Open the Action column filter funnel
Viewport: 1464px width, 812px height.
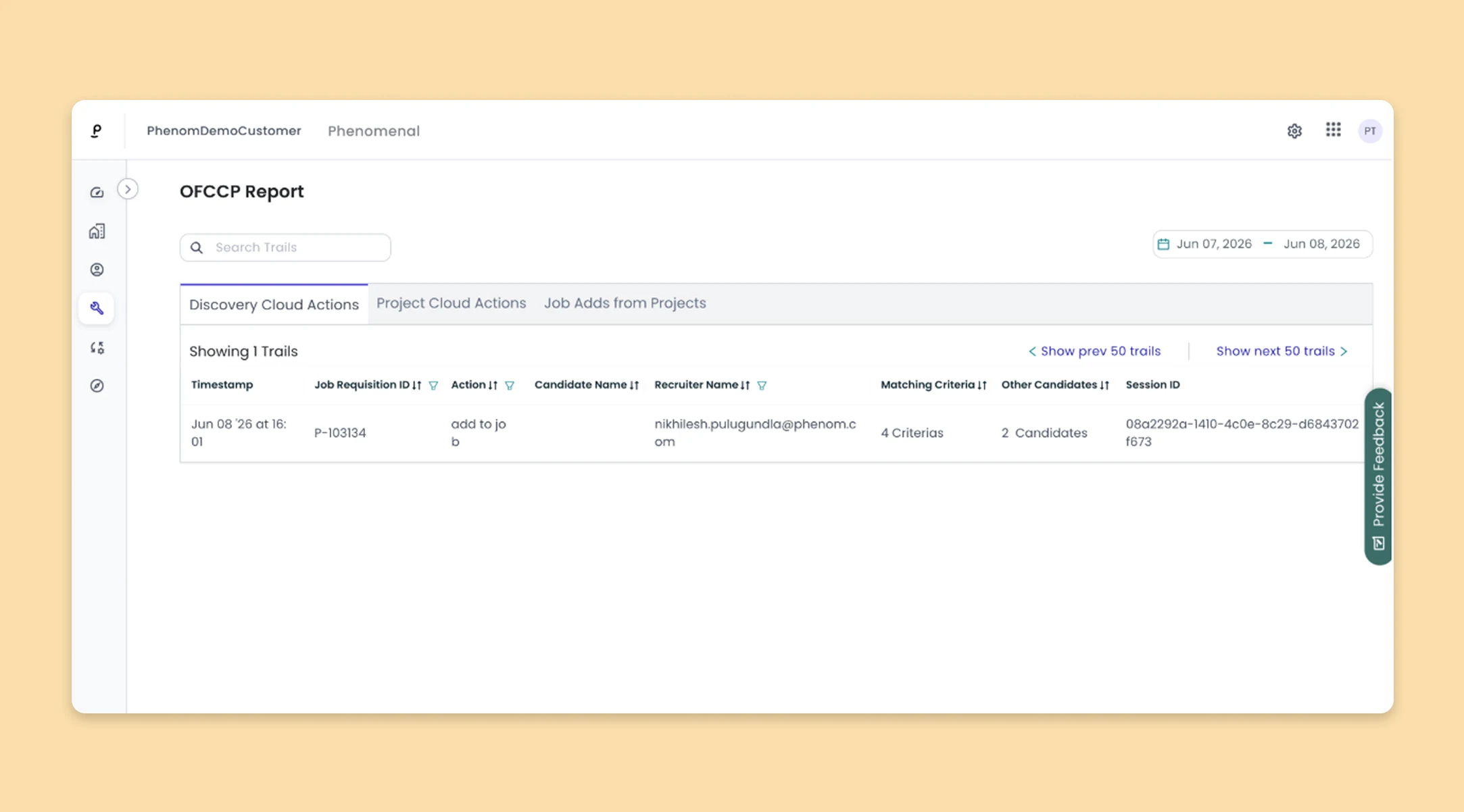[510, 386]
